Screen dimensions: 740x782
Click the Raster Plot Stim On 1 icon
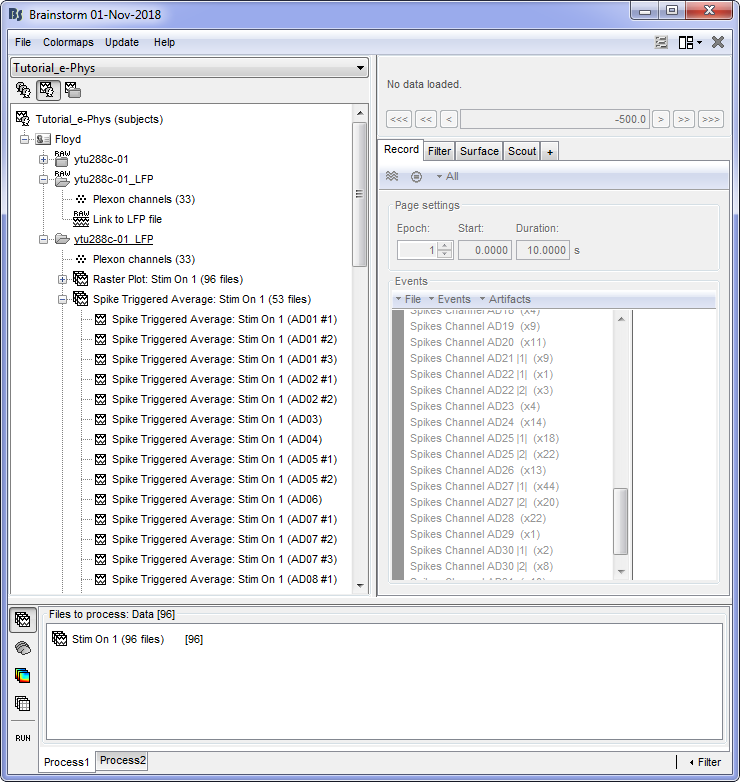coord(80,279)
